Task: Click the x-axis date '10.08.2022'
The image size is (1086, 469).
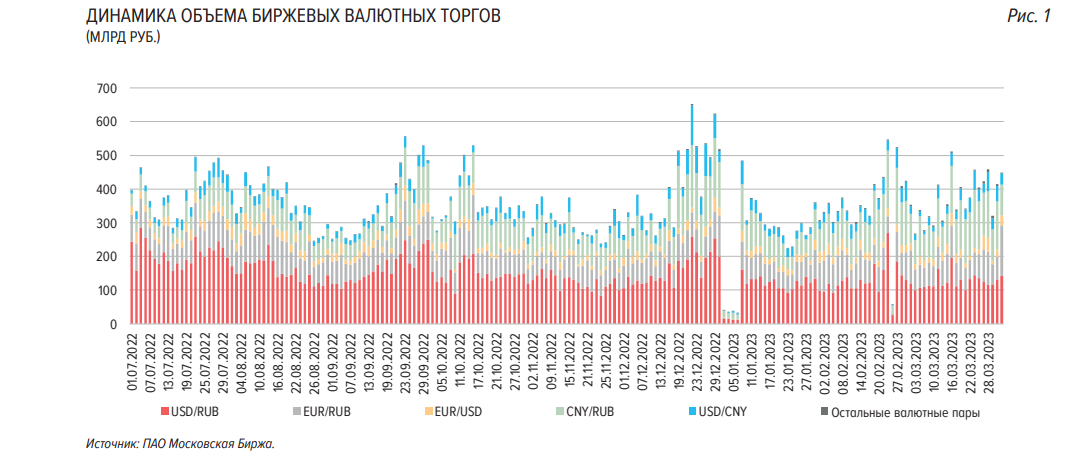Action: (x=258, y=365)
